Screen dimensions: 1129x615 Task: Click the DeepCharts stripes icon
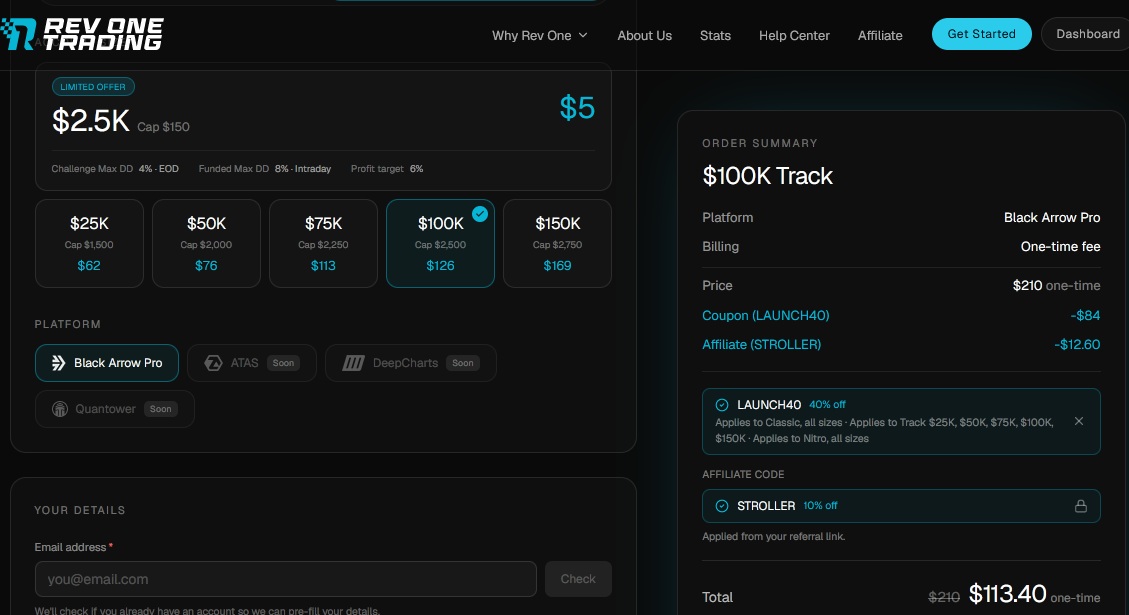[353, 363]
